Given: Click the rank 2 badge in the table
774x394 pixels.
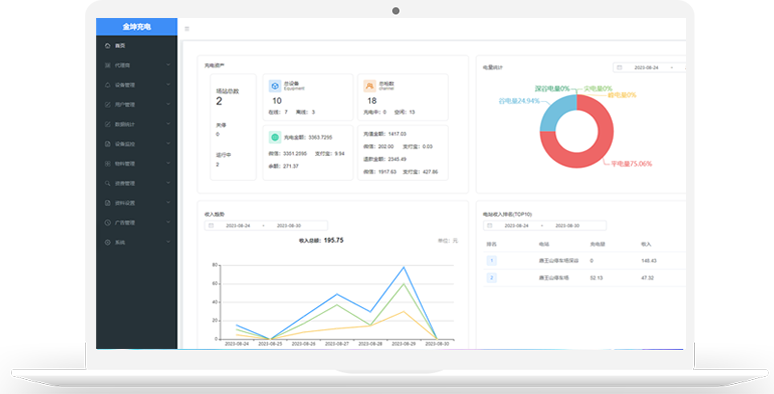Looking at the screenshot, I should coord(492,278).
